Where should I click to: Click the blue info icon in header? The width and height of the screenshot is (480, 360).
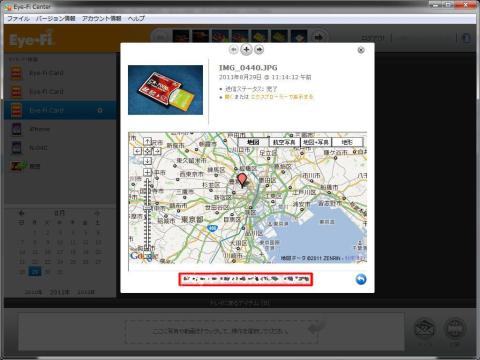[466, 38]
